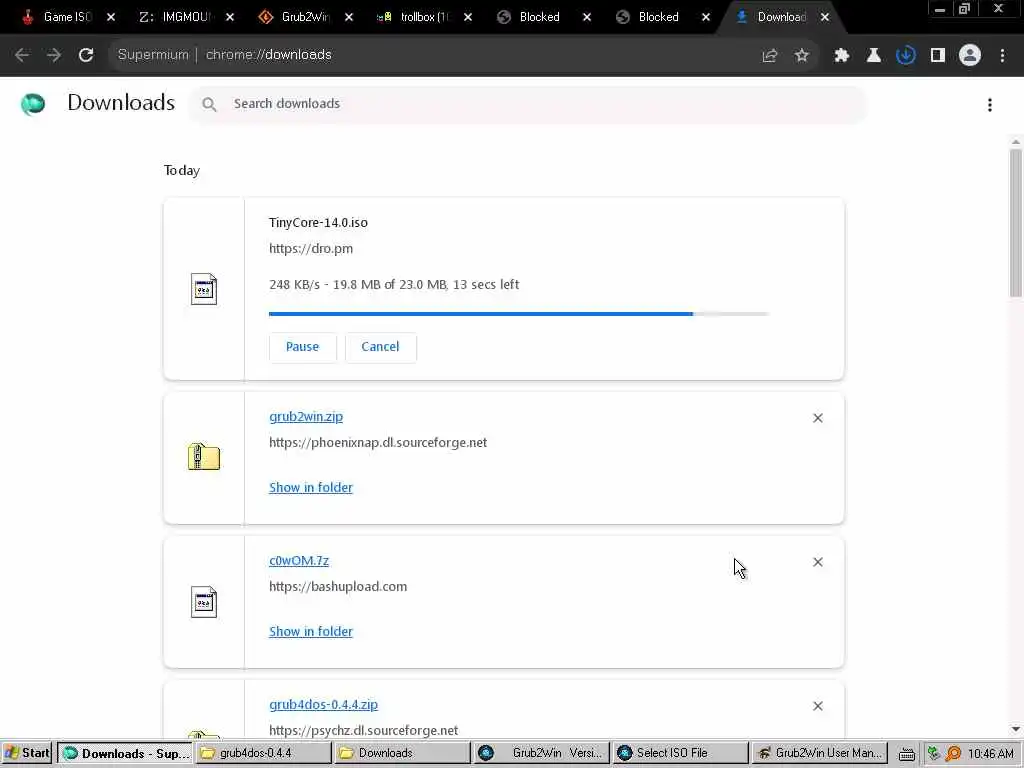Share this page via the share icon

click(x=770, y=56)
